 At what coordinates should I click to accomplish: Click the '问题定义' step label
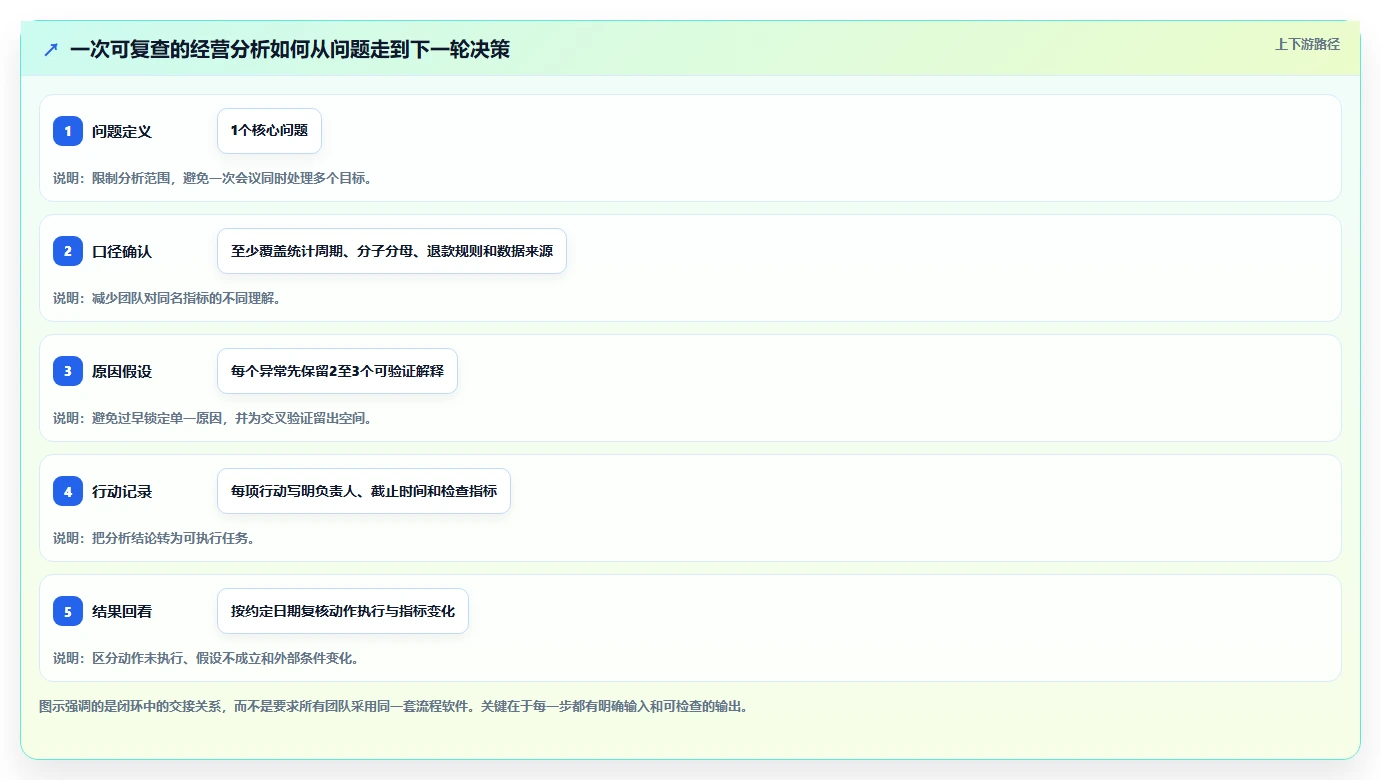(122, 131)
